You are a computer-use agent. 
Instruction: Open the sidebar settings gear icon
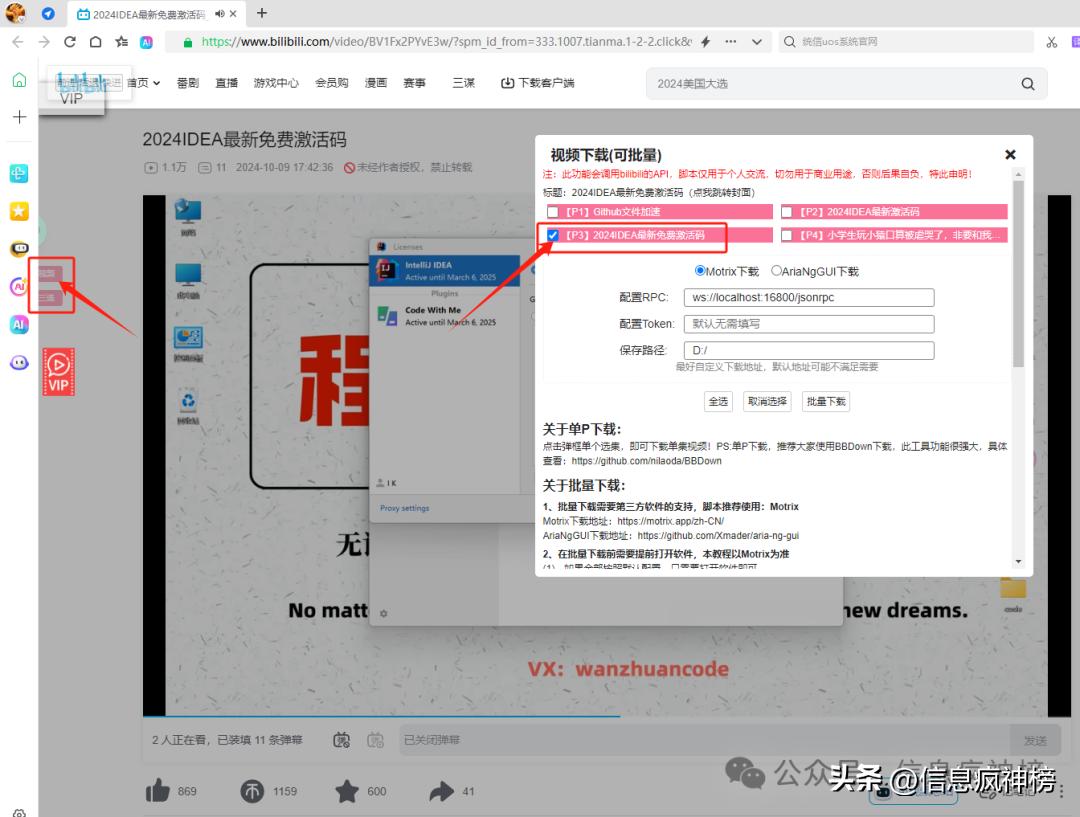[19, 813]
